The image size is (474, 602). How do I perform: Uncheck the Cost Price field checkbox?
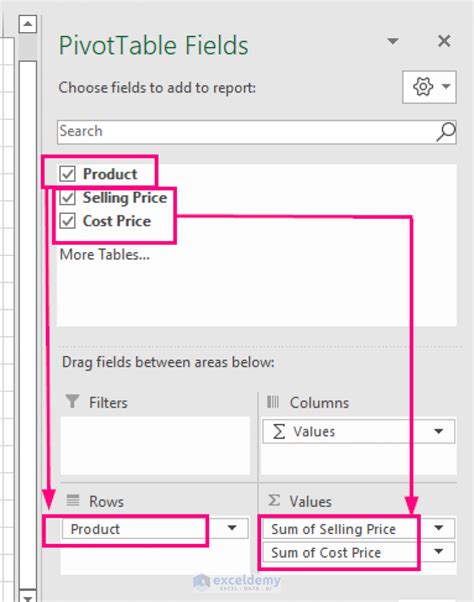68,221
